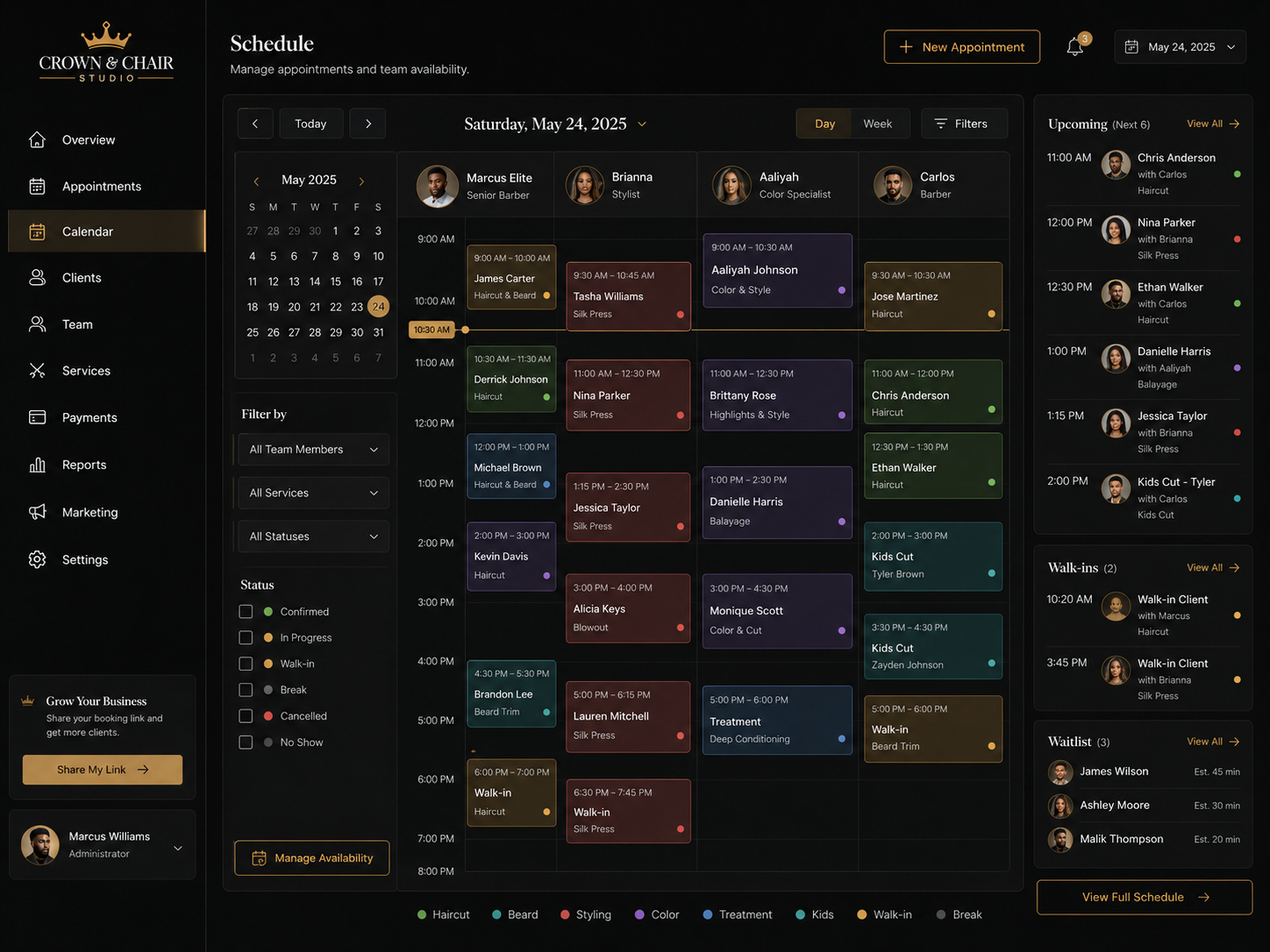
Task: Click Manage Availability button
Action: 312,858
